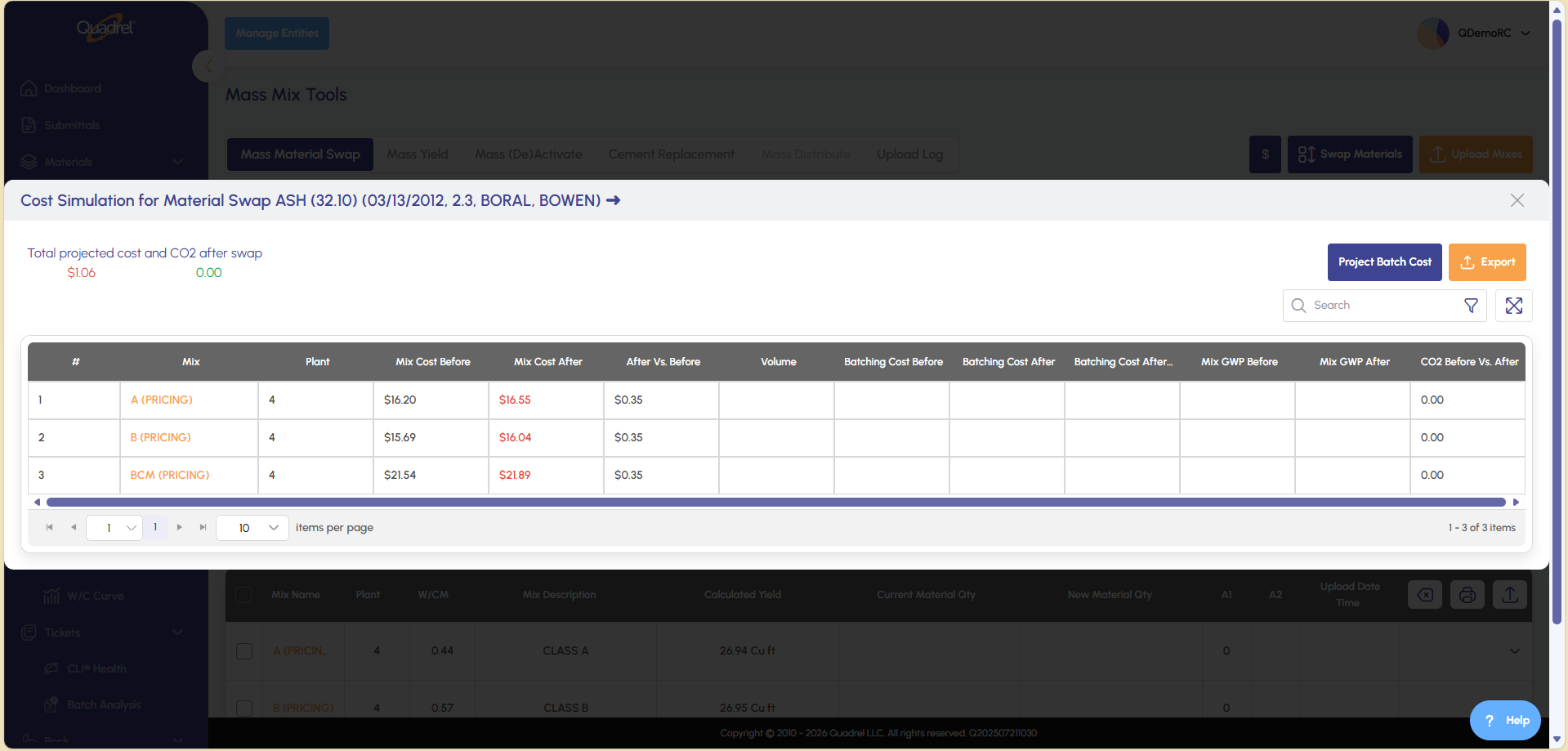The image size is (1568, 751).
Task: Go to the previous page of results
Action: [x=74, y=528]
